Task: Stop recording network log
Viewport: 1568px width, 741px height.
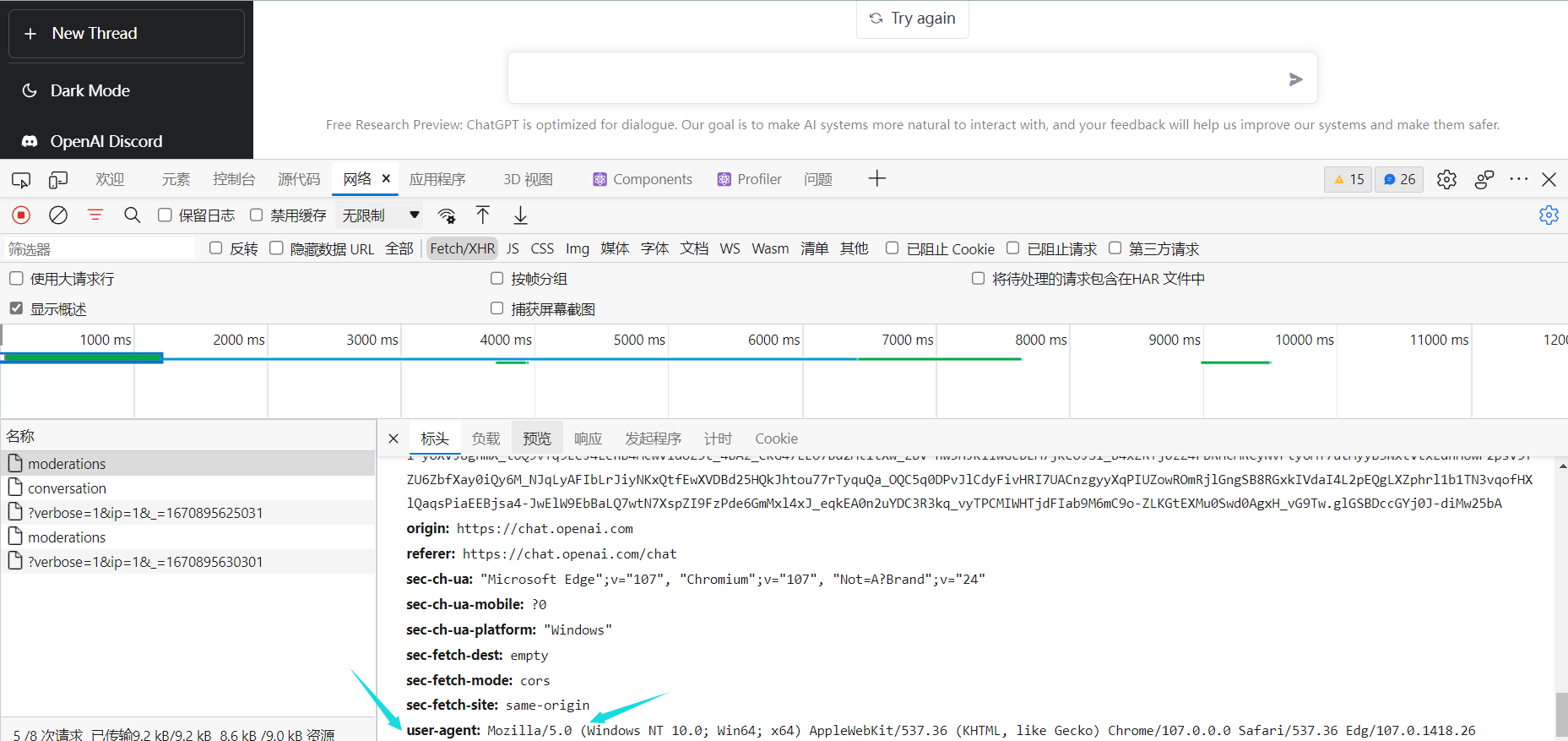Action: (x=21, y=215)
